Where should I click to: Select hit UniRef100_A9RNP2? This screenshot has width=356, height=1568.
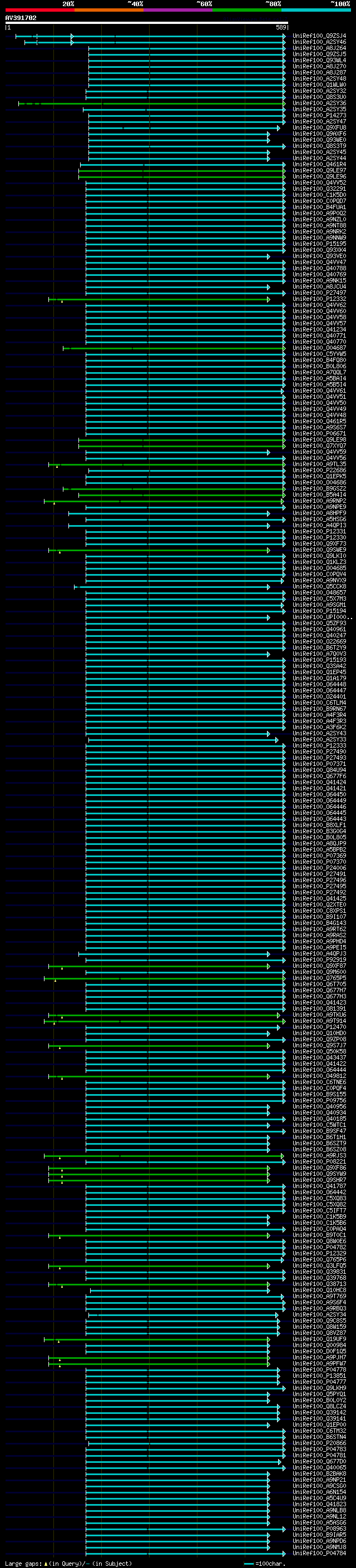(319, 501)
